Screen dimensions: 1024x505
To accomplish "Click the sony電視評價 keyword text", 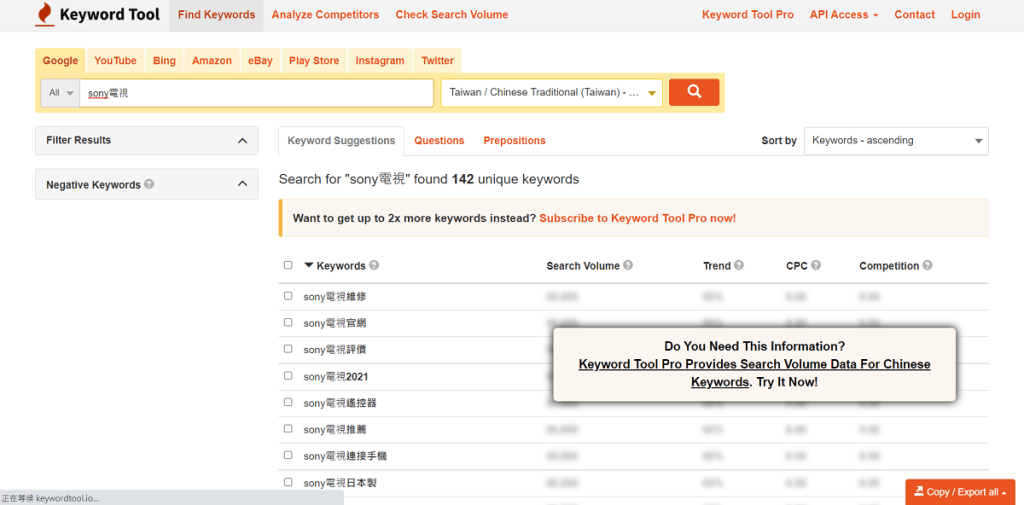I will 335,350.
